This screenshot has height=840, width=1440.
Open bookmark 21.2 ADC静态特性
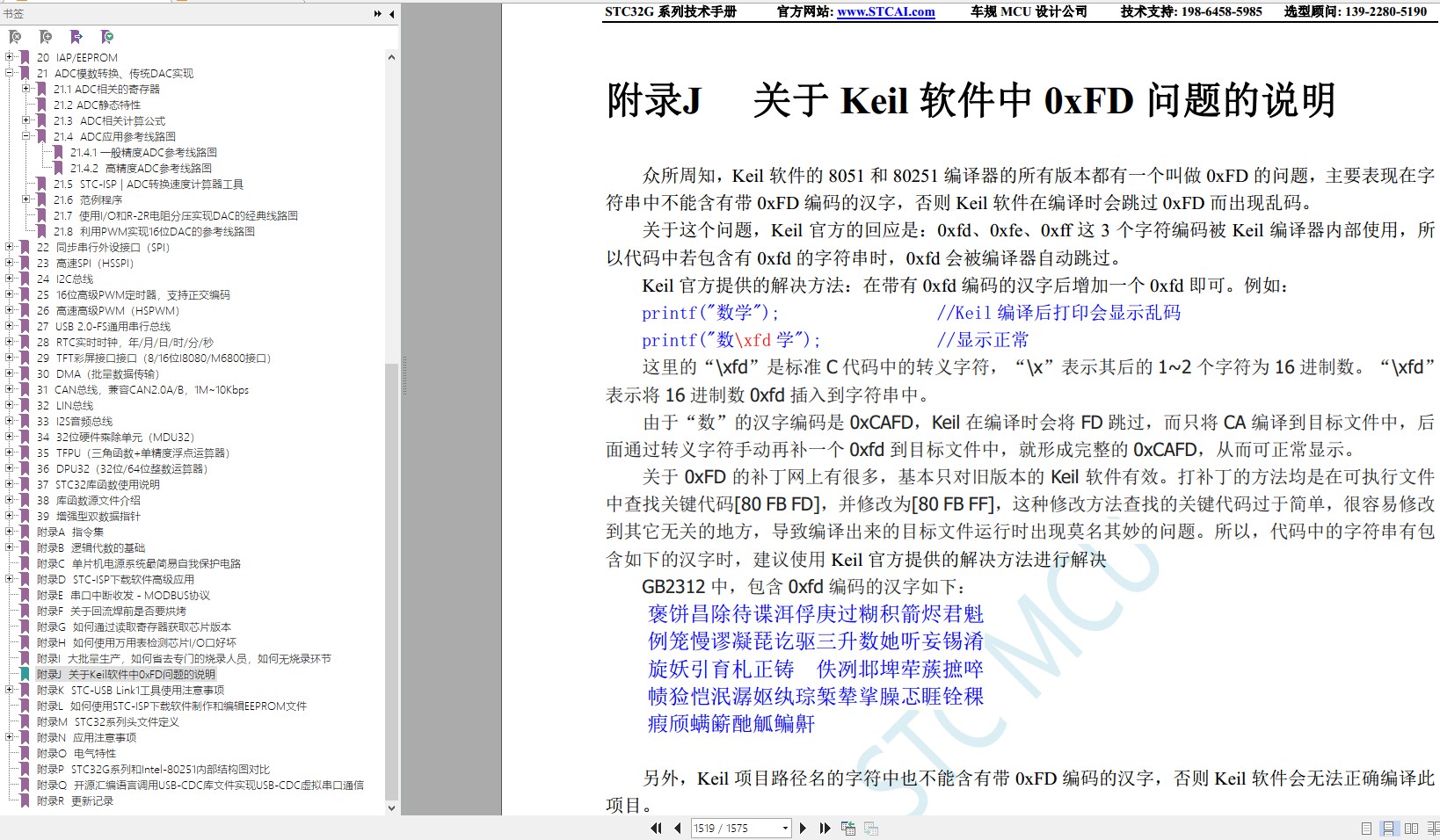pos(97,105)
